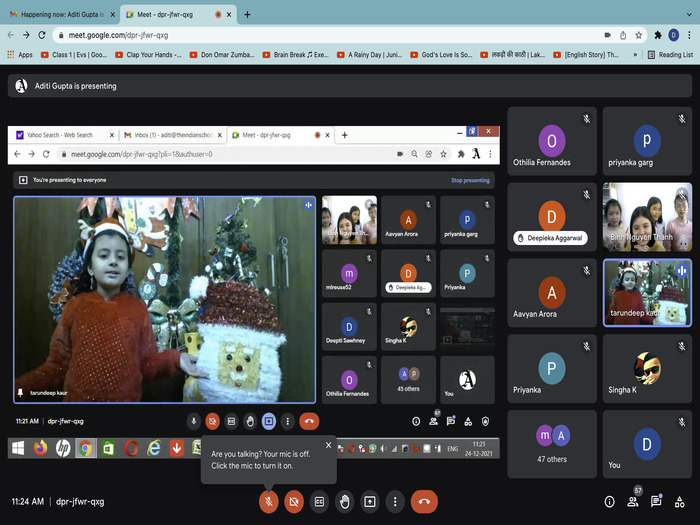The height and width of the screenshot is (525, 700).
Task: Click Chrome icon in shared taskbar
Action: [x=85, y=448]
